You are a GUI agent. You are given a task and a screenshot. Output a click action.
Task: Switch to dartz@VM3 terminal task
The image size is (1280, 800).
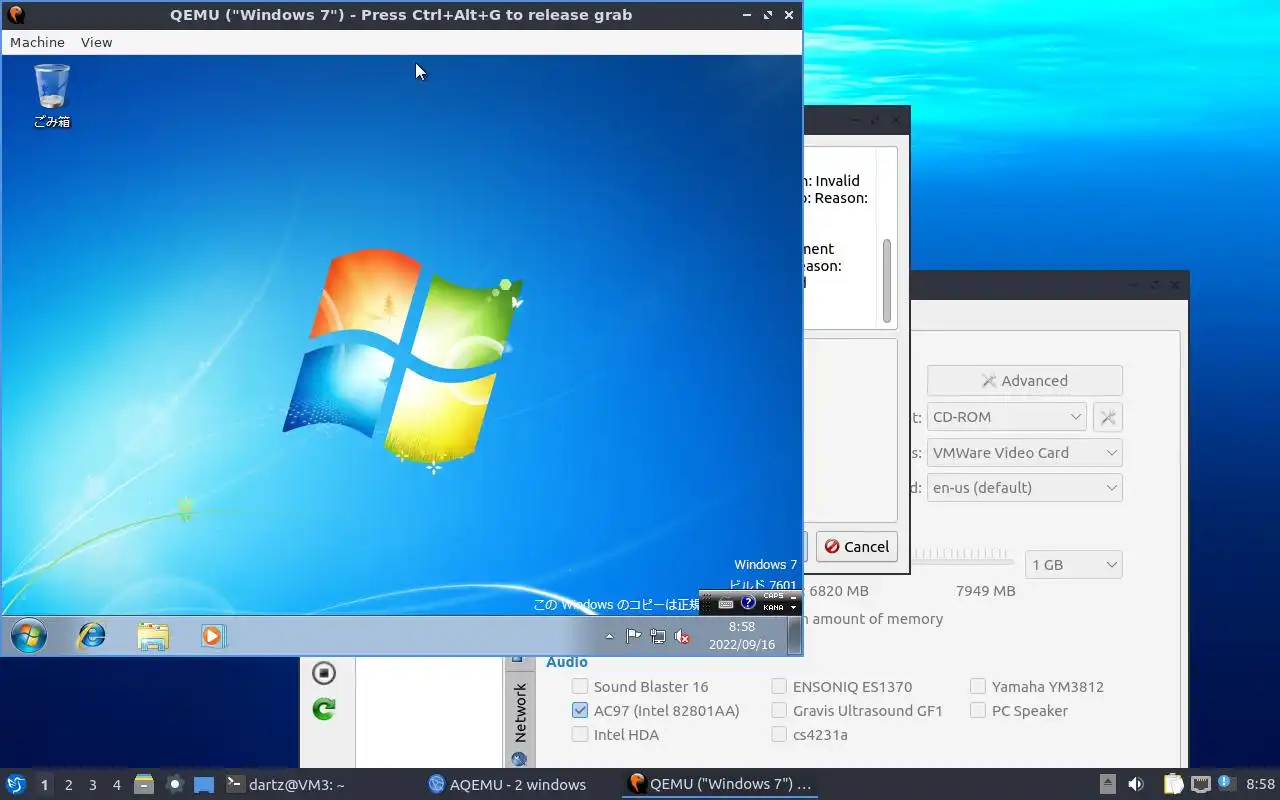(x=286, y=785)
